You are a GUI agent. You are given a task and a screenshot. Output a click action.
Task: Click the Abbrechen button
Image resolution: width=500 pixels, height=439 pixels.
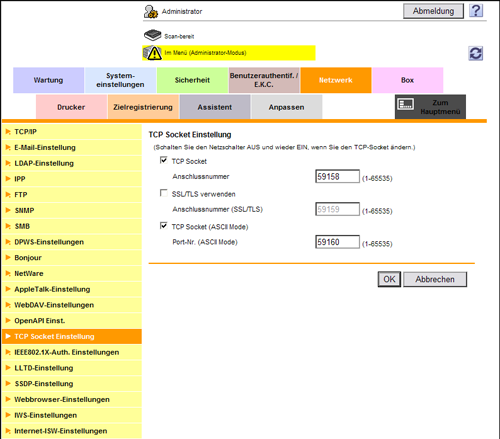(435, 279)
